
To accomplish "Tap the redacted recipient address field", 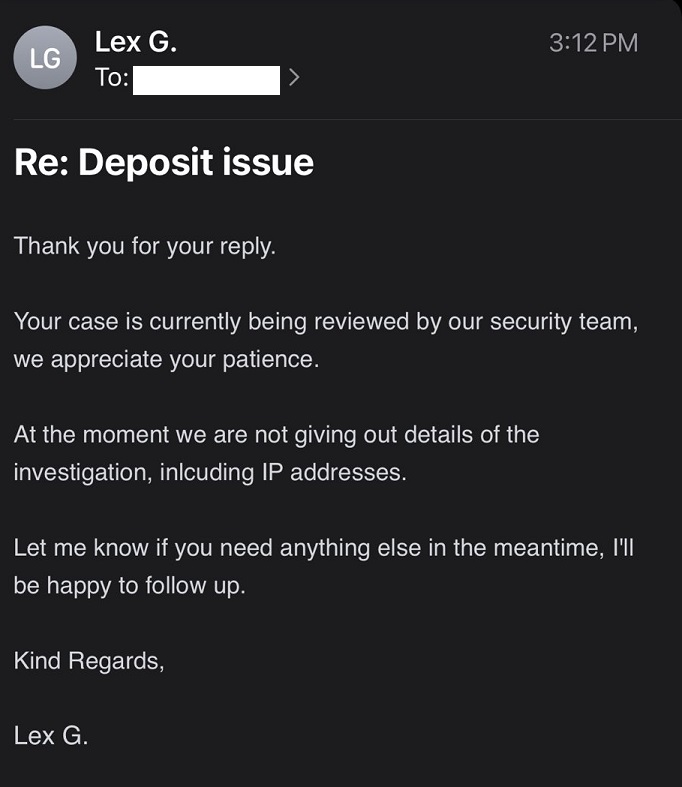I will tap(206, 80).
